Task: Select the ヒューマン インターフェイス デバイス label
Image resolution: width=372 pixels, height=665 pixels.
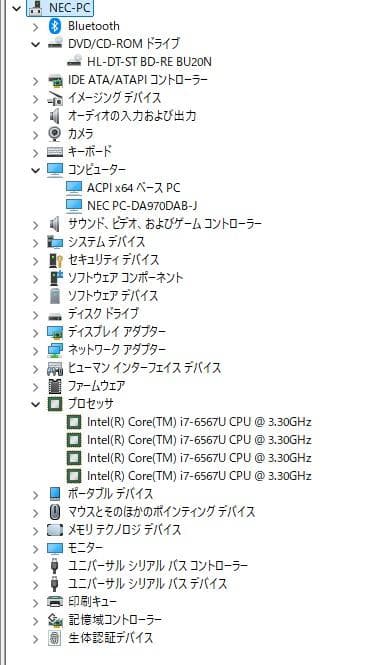Action: [144, 368]
